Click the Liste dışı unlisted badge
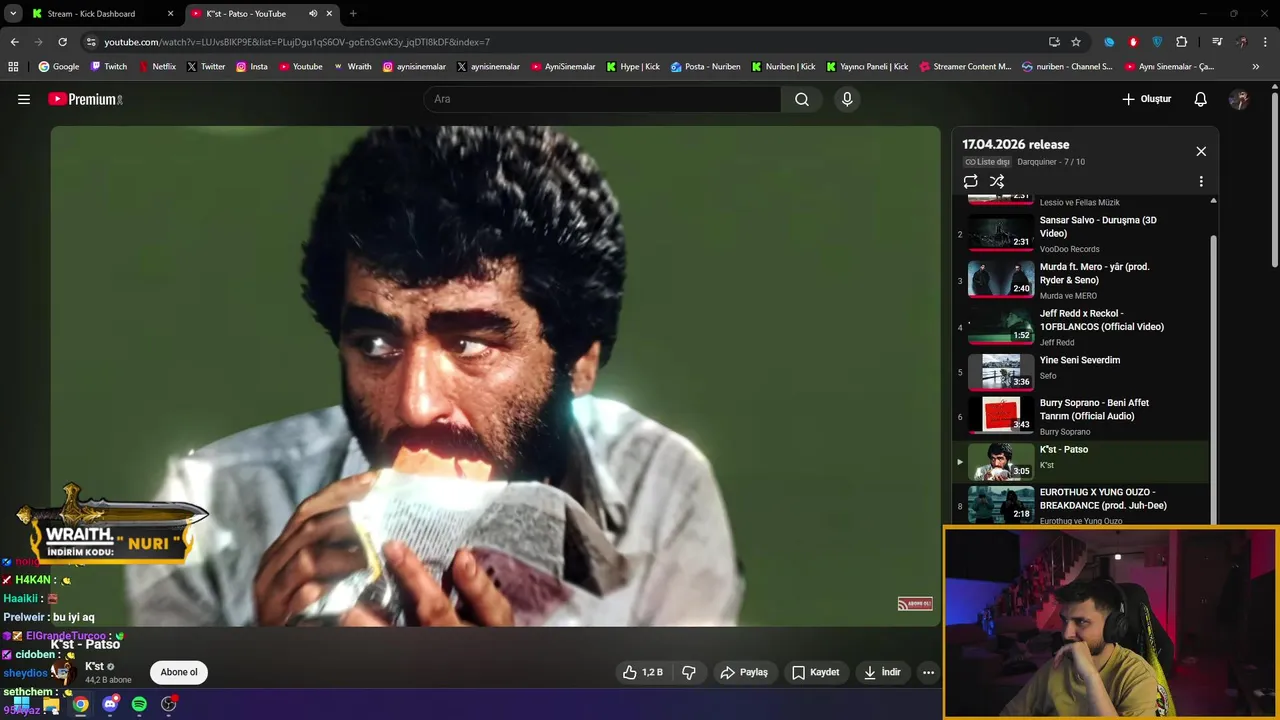This screenshot has height=720, width=1280. pos(987,162)
